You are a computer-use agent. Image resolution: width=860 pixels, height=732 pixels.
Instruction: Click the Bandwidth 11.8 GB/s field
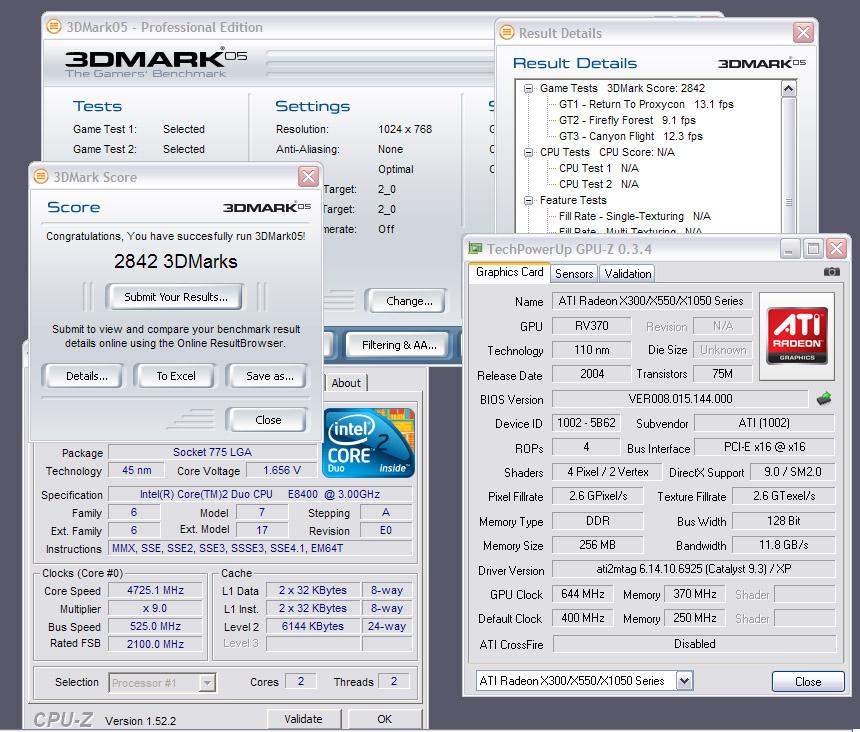coord(783,545)
